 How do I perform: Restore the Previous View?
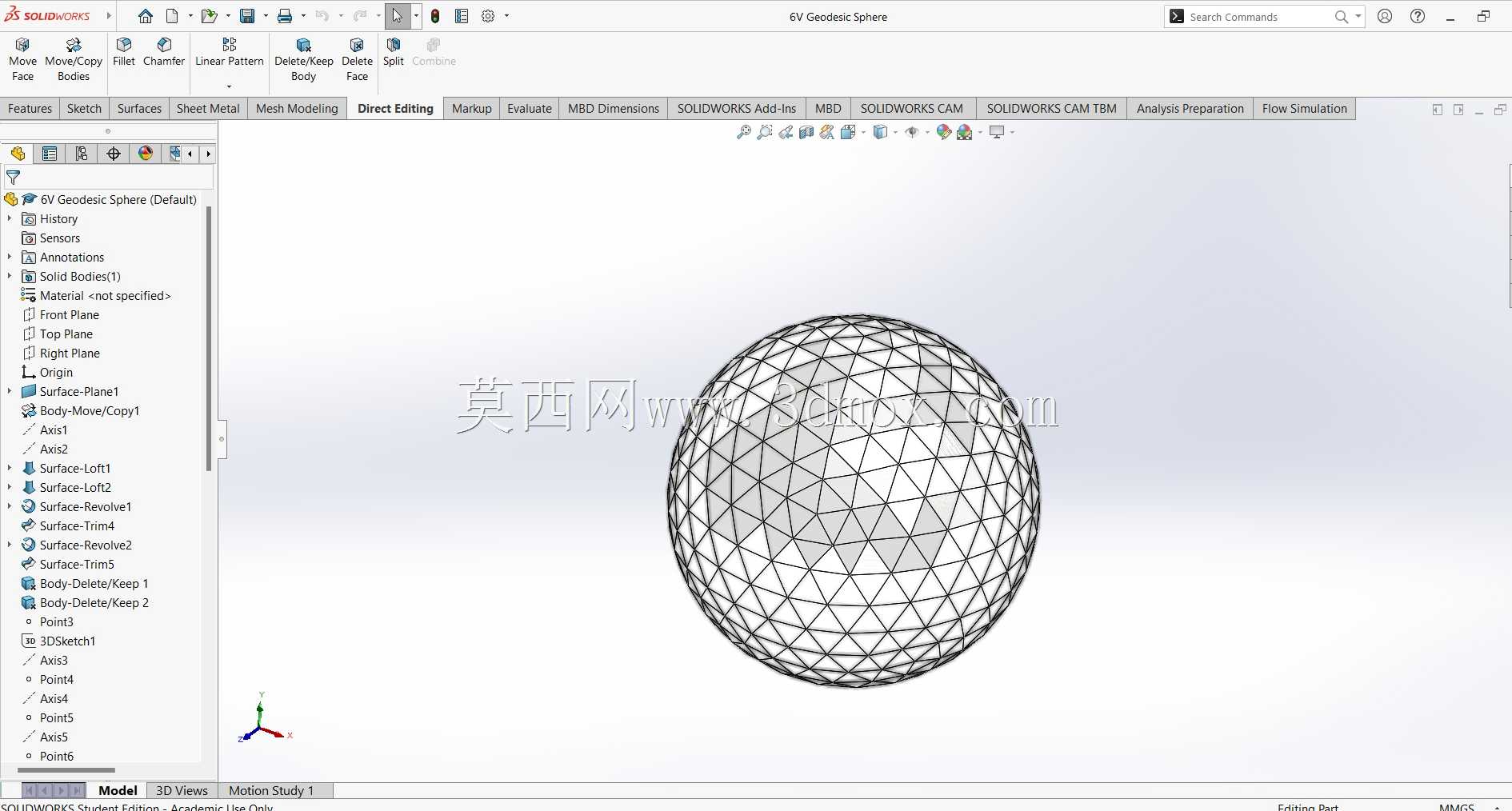point(786,132)
